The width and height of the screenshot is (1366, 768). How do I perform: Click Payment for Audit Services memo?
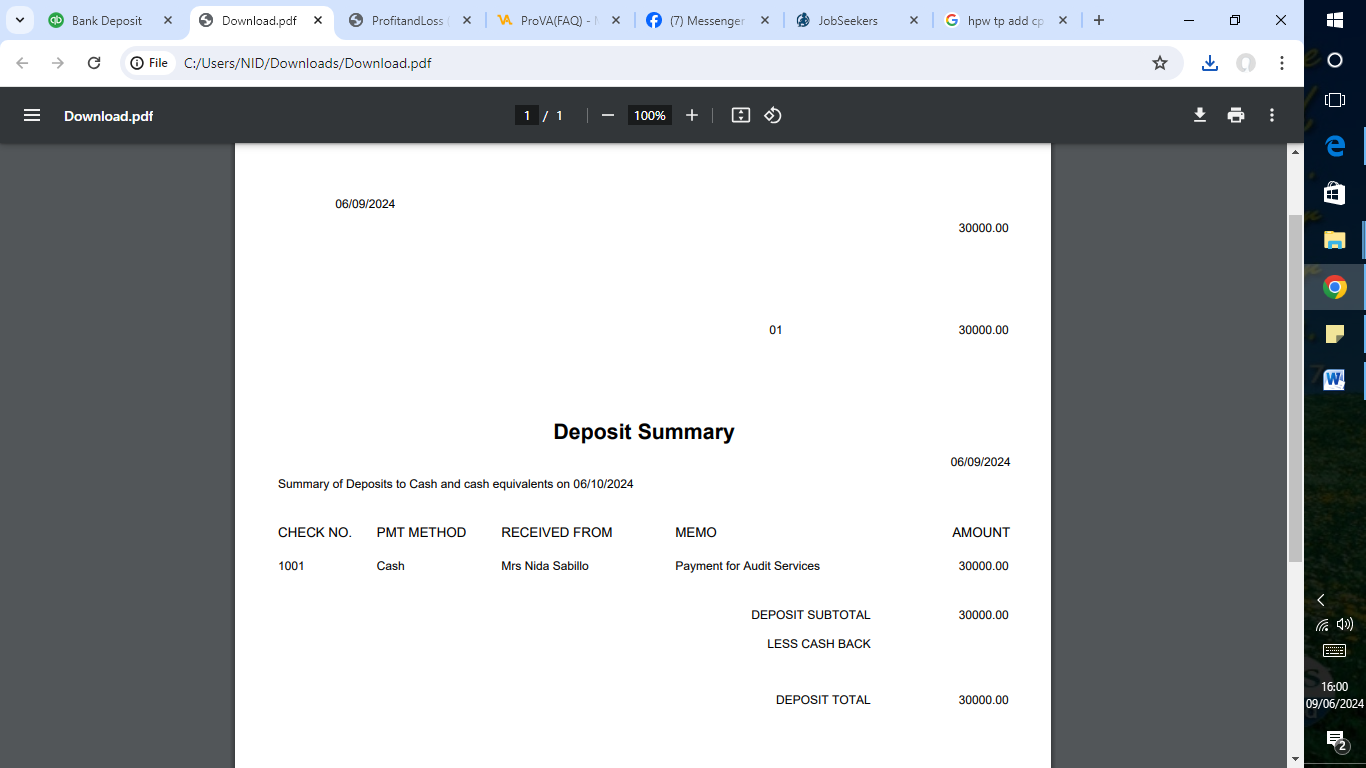[747, 566]
